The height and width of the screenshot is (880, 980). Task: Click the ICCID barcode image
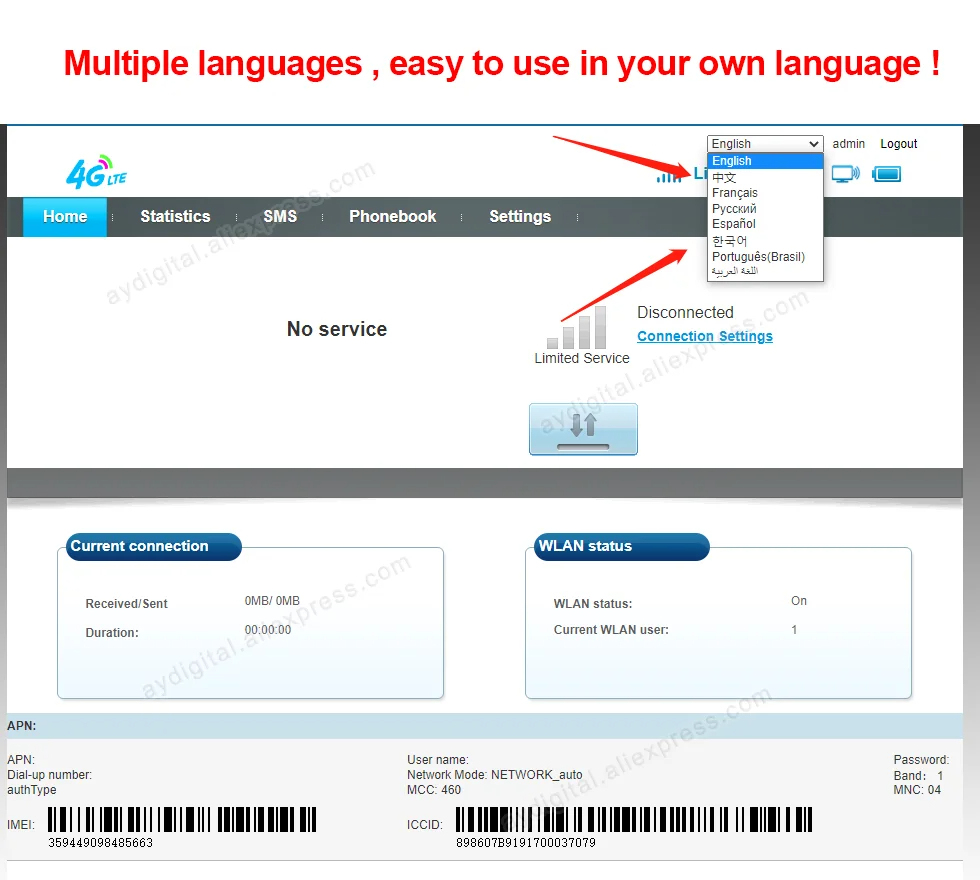pyautogui.click(x=634, y=819)
